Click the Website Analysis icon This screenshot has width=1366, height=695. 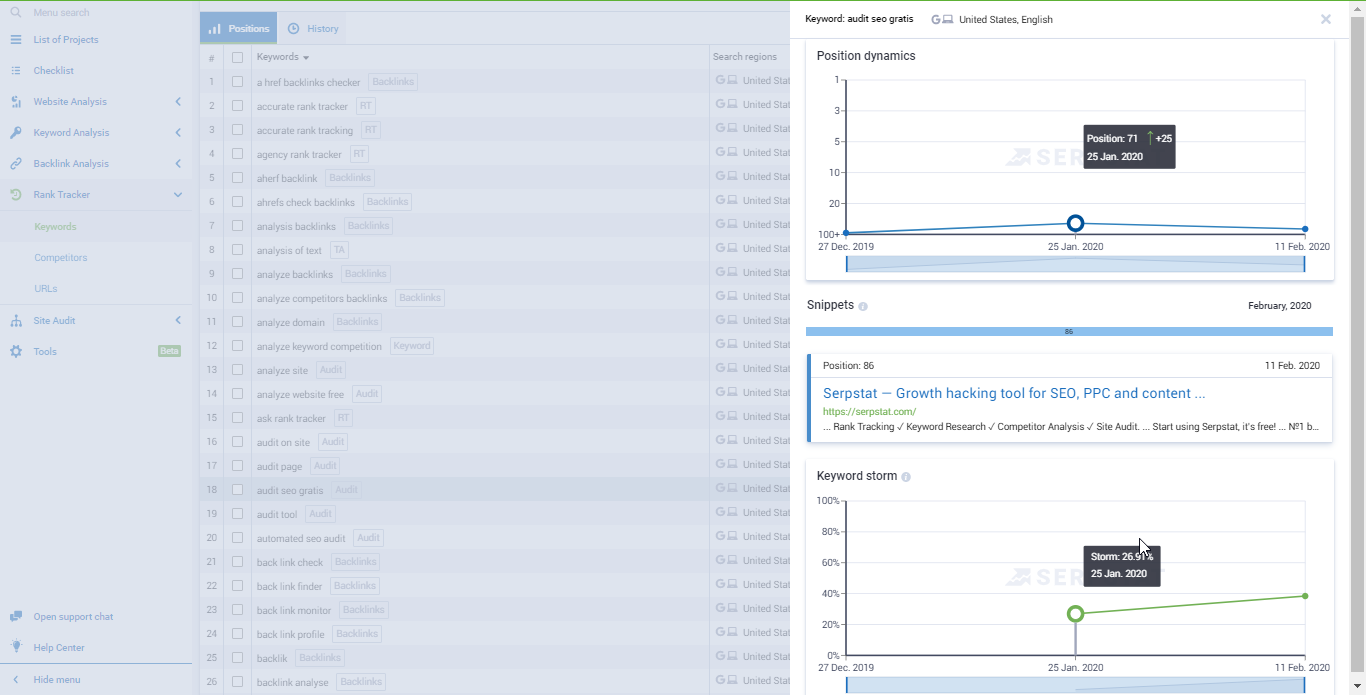(15, 101)
